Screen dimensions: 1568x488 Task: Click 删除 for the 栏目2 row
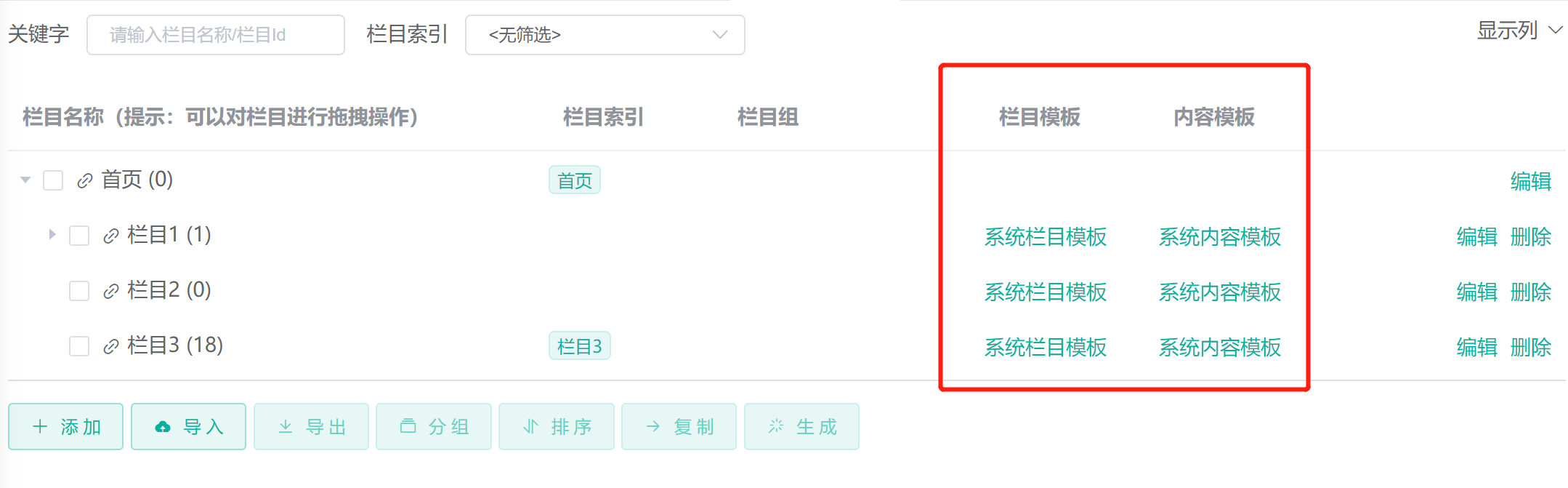(x=1530, y=292)
